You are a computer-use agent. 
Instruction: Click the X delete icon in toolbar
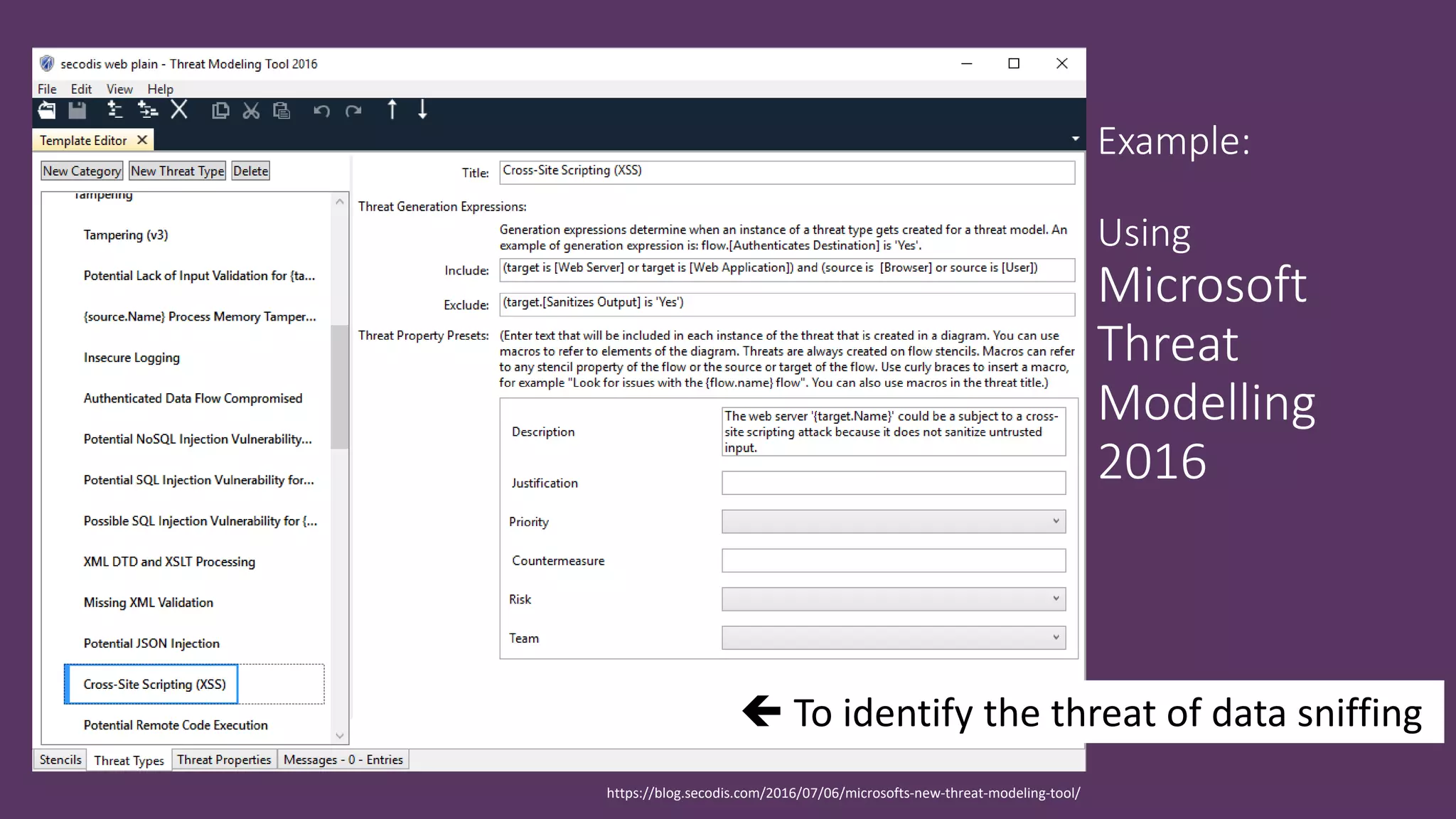pos(179,110)
